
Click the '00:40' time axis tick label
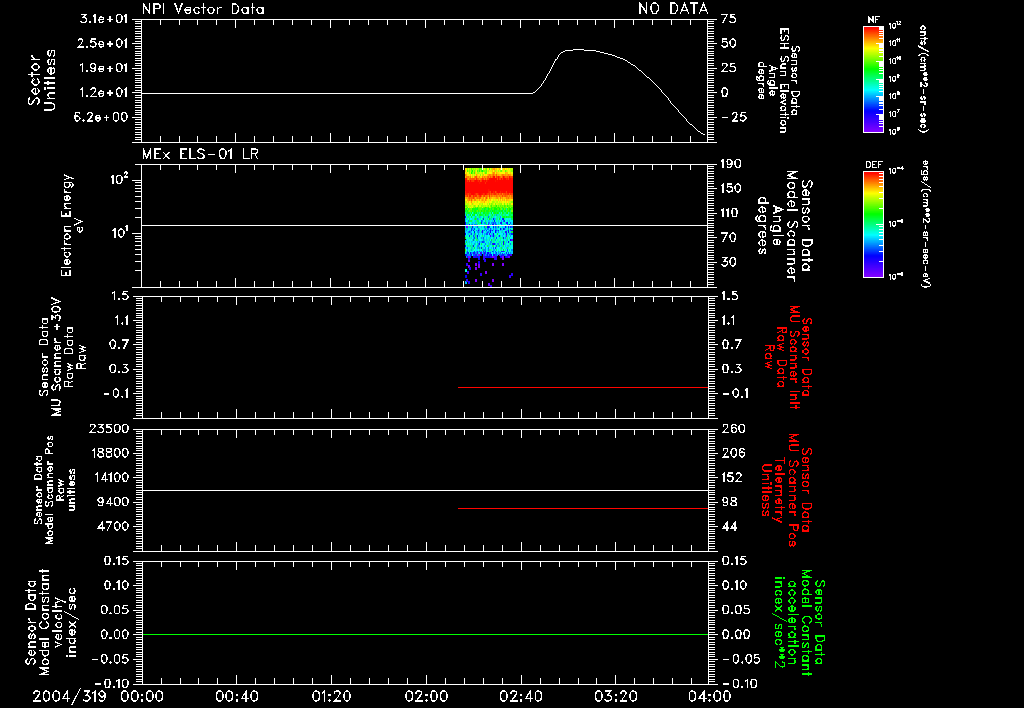click(236, 696)
